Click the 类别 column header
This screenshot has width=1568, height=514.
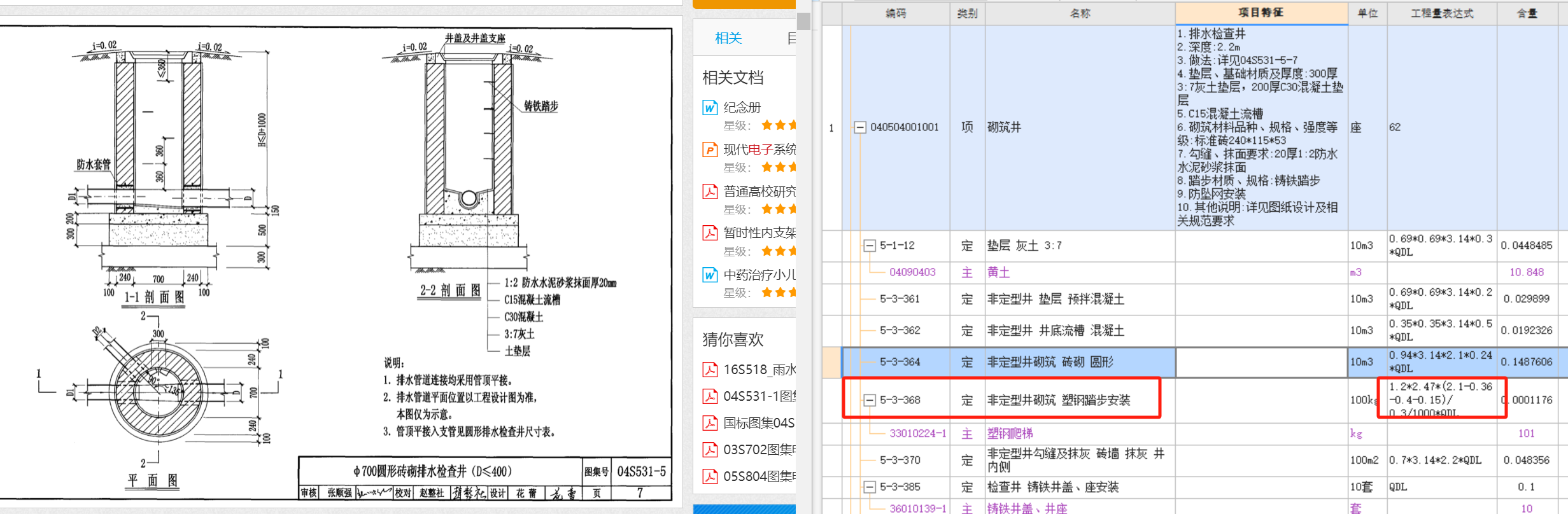pos(967,13)
